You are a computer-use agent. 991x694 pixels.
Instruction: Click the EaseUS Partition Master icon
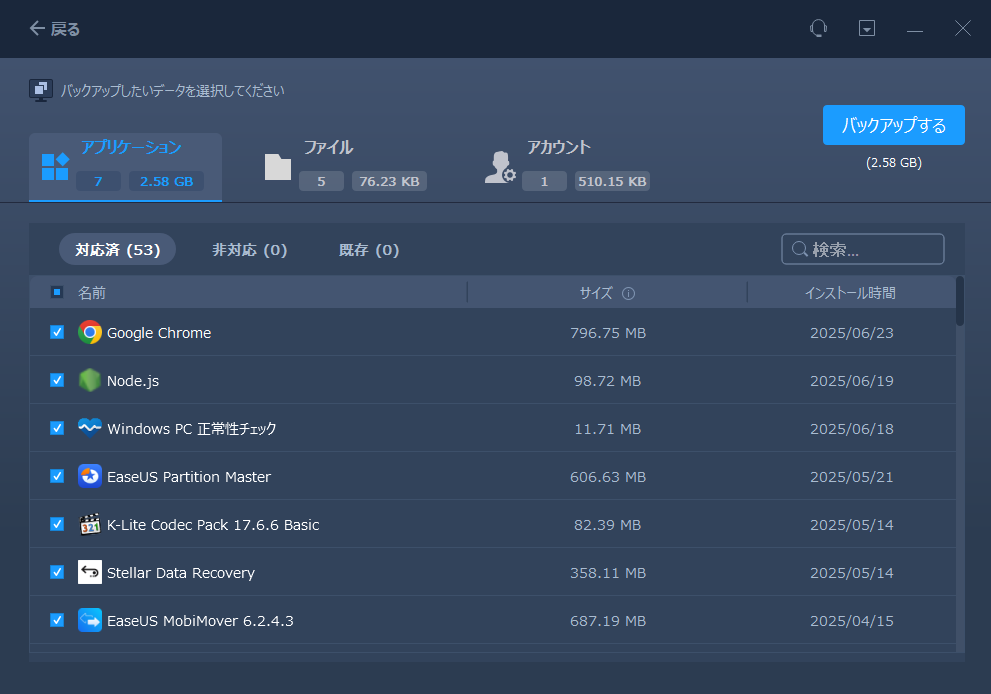[x=90, y=476]
